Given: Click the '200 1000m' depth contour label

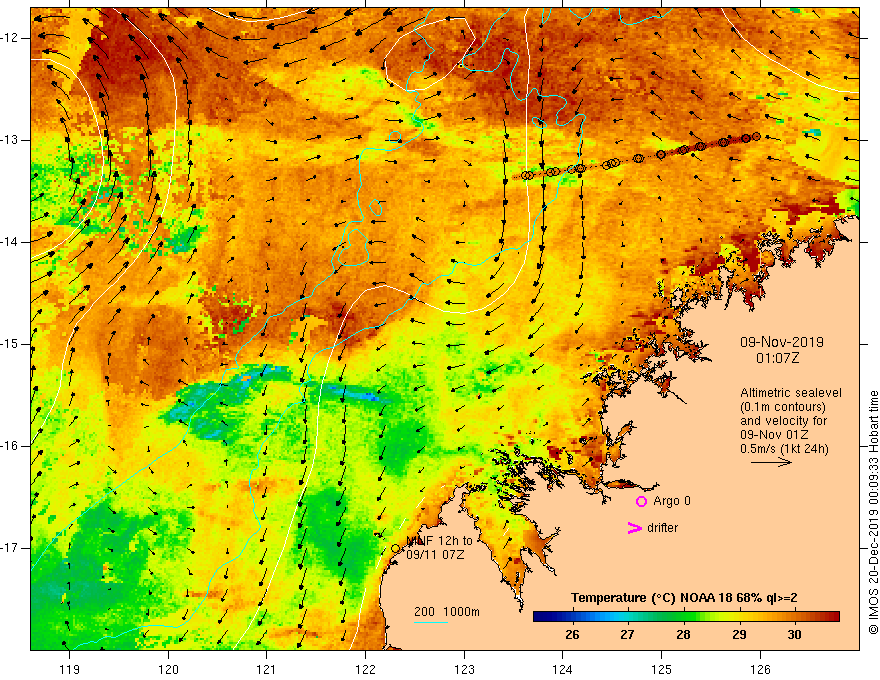Looking at the screenshot, I should point(447,612).
